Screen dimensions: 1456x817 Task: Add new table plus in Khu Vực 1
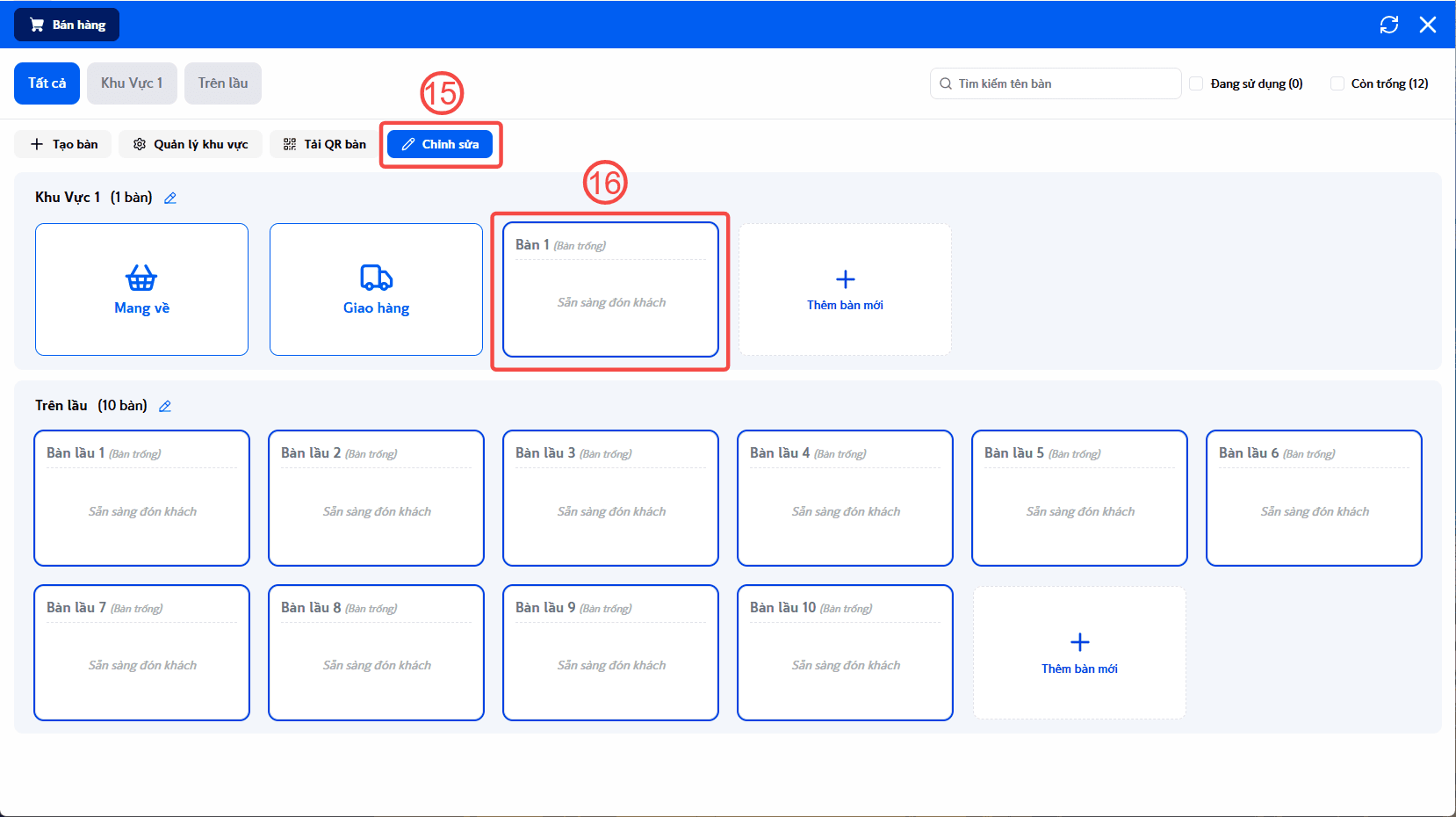(x=845, y=289)
